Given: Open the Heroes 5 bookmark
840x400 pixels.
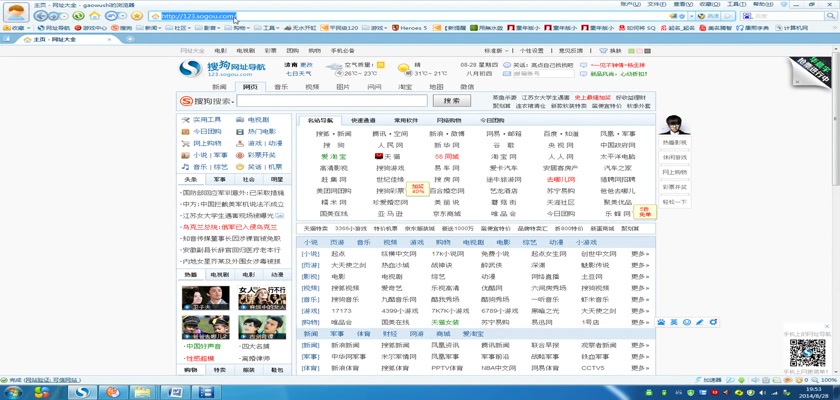Looking at the screenshot, I should (x=409, y=28).
